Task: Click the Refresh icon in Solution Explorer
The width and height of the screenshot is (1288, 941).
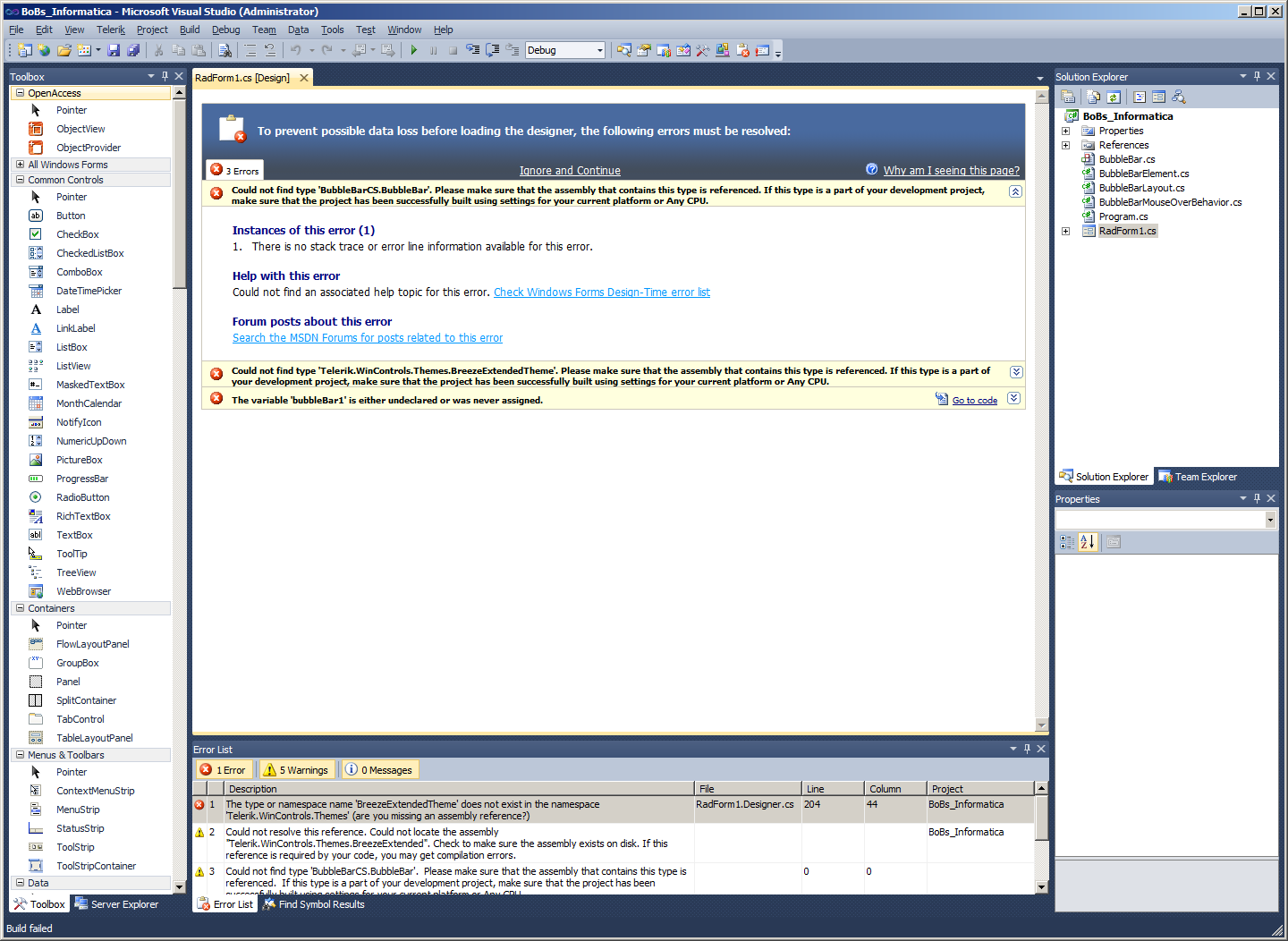Action: [x=1114, y=97]
